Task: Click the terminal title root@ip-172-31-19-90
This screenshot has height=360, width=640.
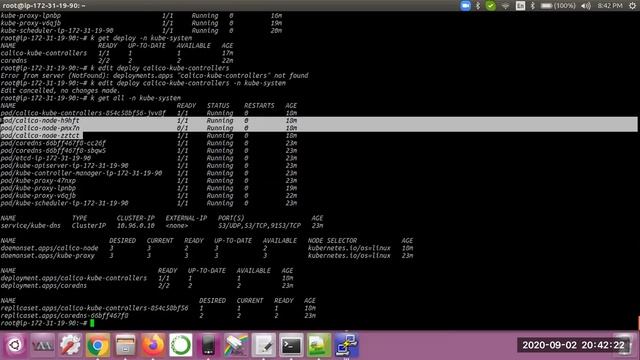Action: [44, 6]
